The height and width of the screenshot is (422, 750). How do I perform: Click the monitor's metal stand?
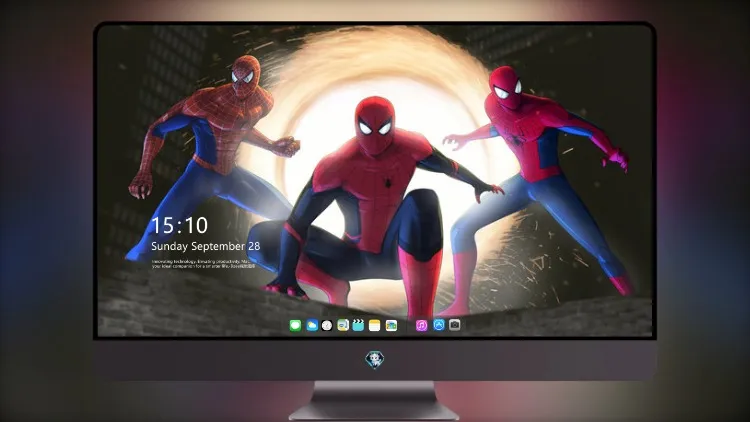click(374, 401)
